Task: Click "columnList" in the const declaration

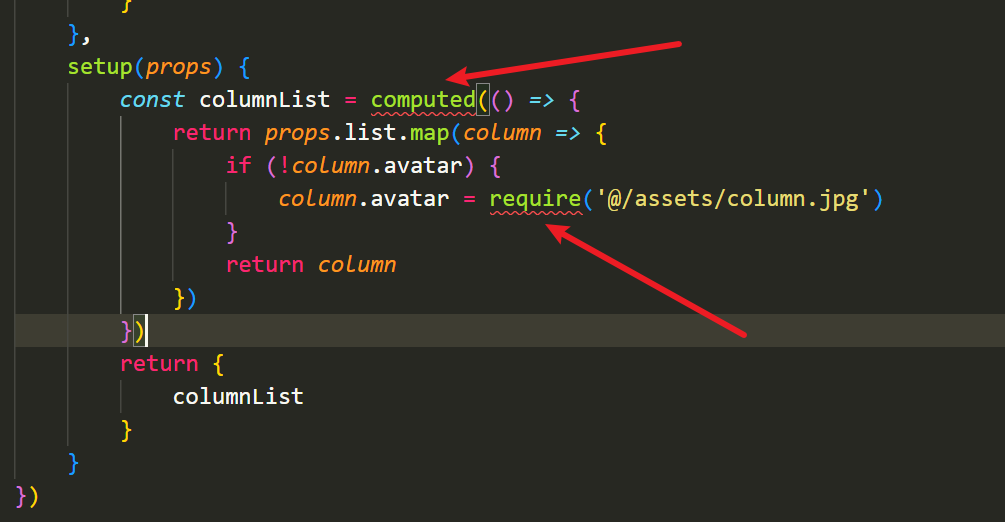Action: point(264,100)
